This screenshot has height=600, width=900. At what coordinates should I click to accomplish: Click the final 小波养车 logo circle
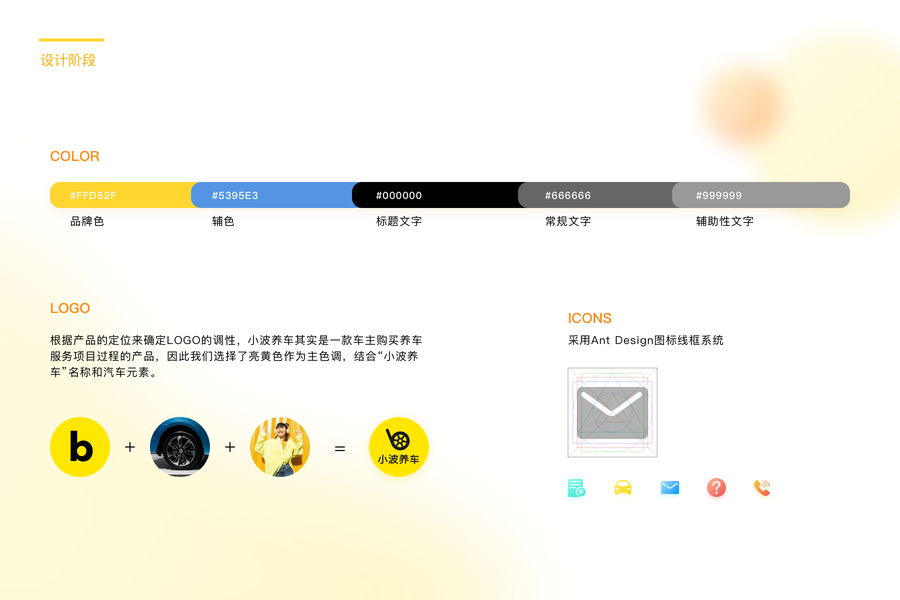[x=399, y=447]
